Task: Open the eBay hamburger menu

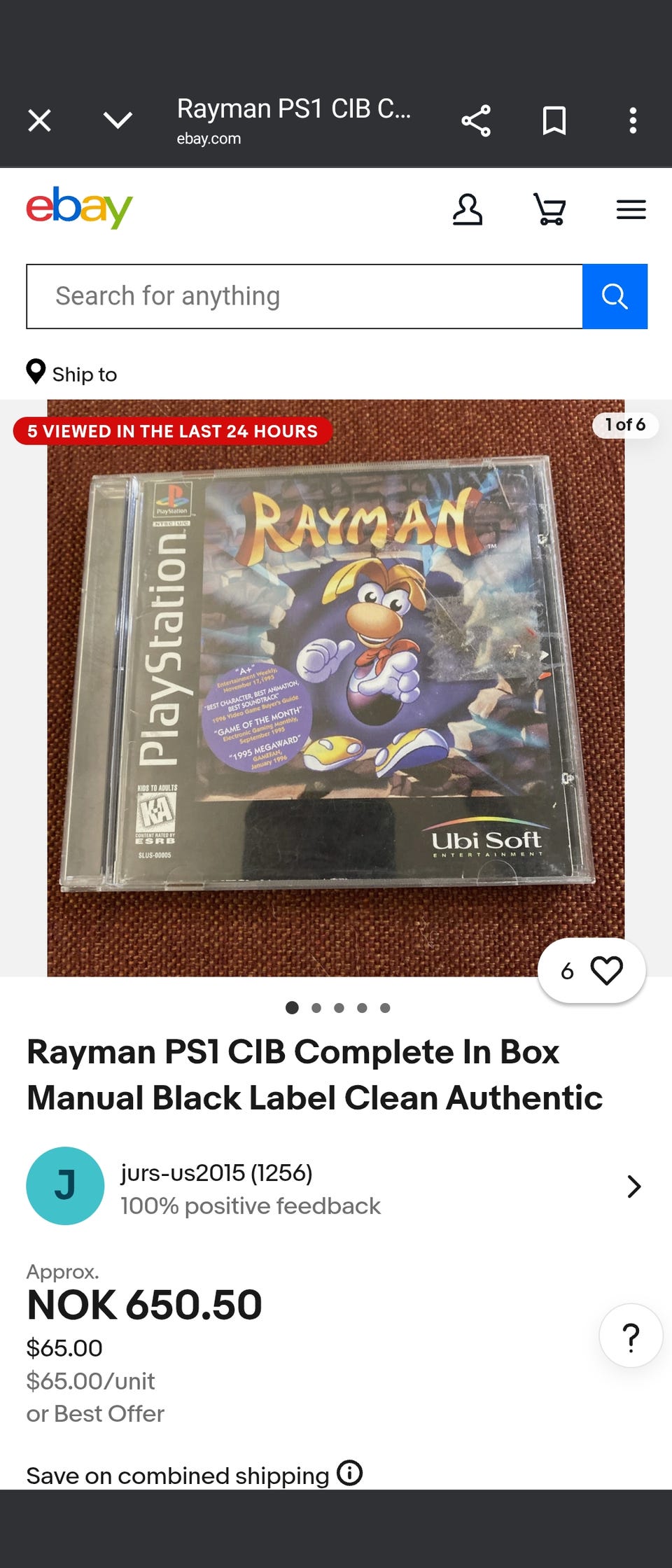Action: [631, 209]
